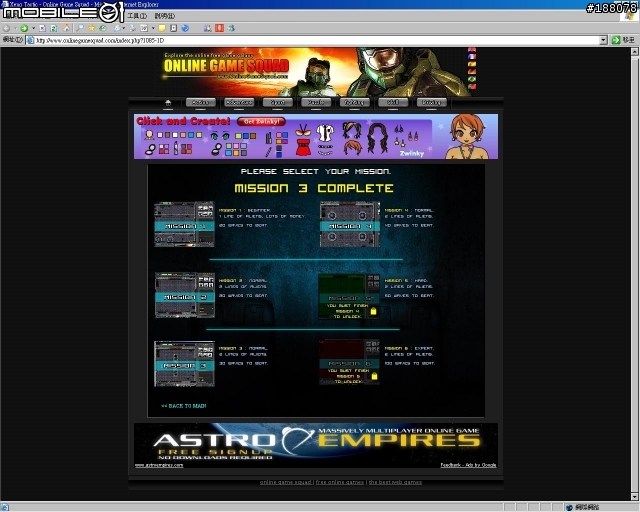Click the green Go arrow beside address bar
The image size is (640, 512).
point(616,40)
